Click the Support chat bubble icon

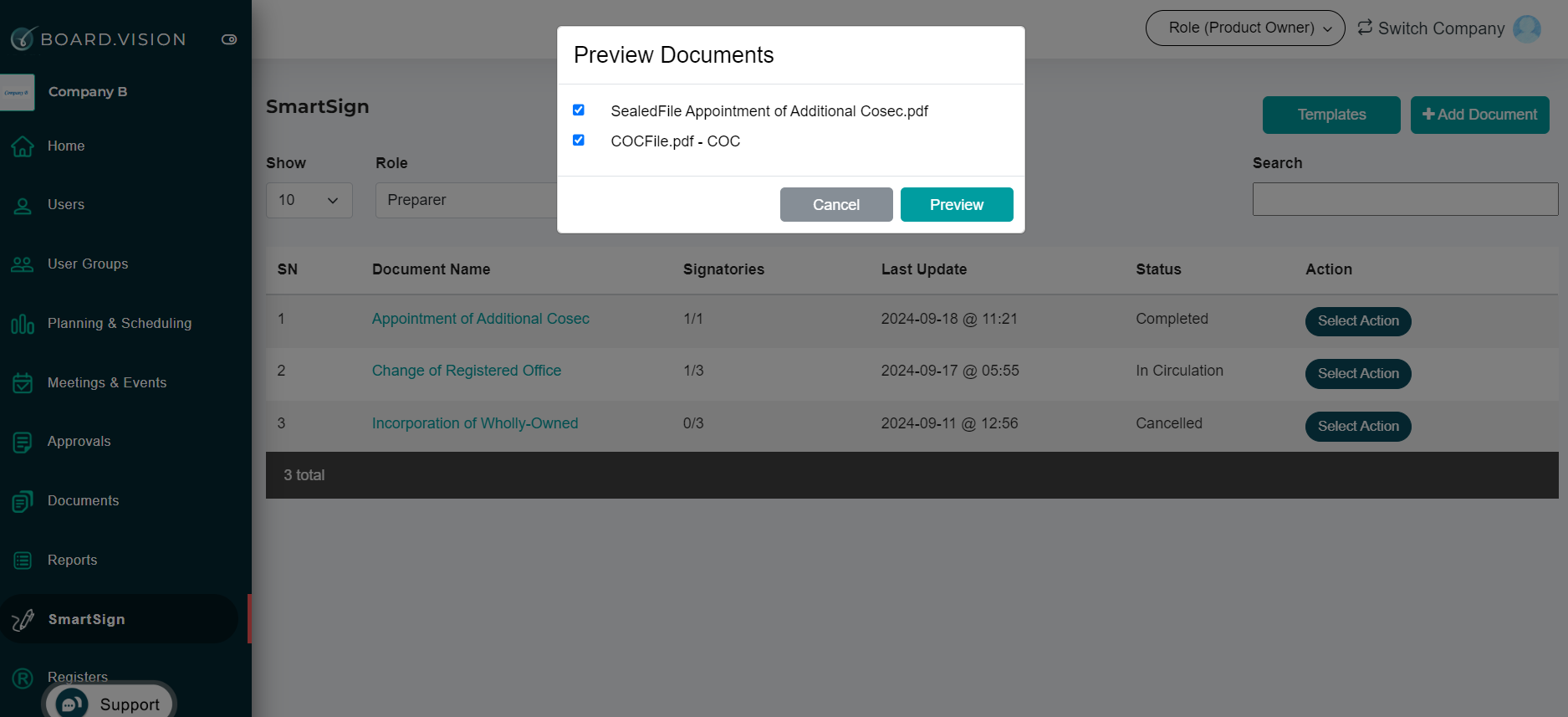[72, 704]
